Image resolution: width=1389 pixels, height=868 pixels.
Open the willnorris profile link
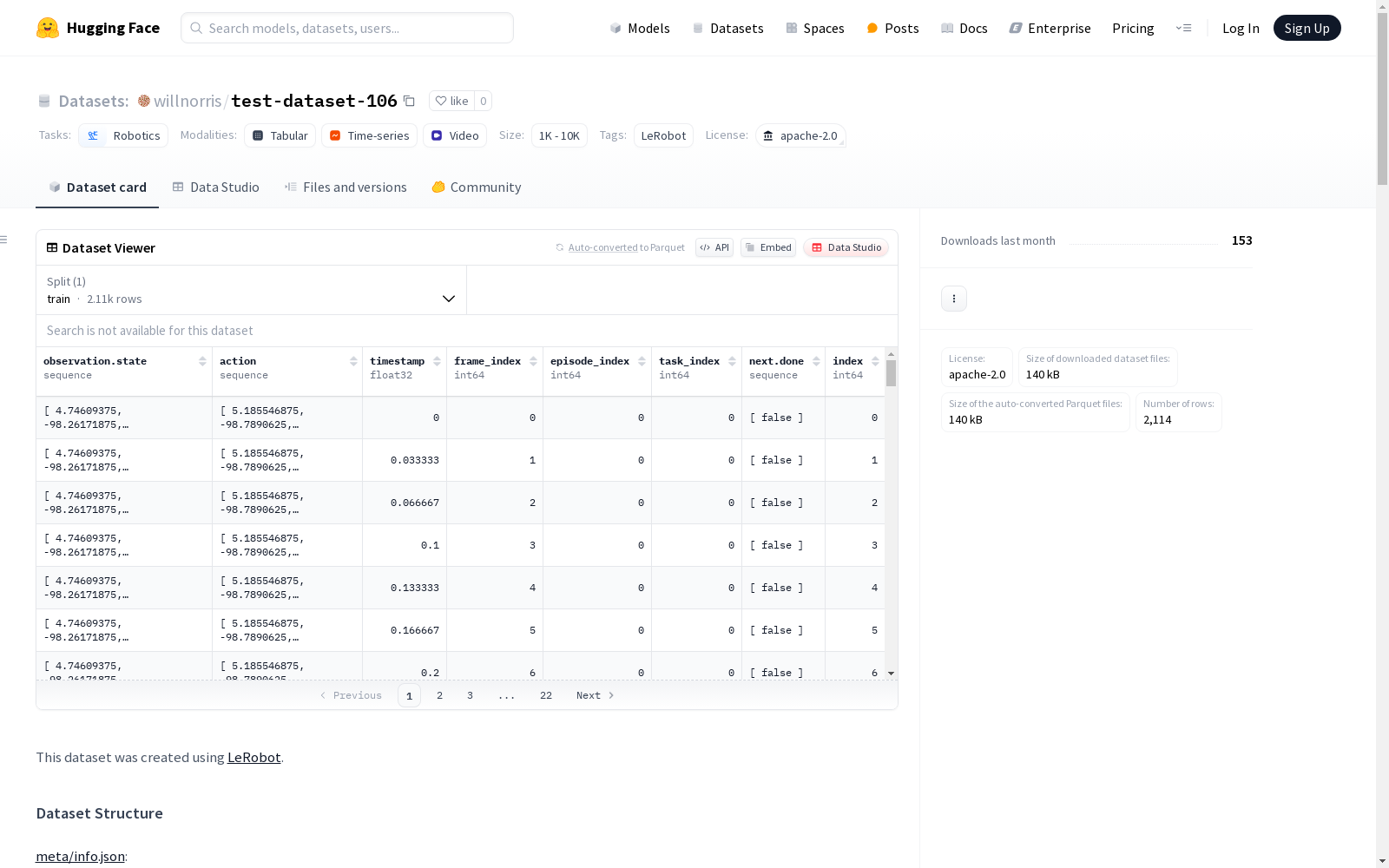pyautogui.click(x=188, y=101)
